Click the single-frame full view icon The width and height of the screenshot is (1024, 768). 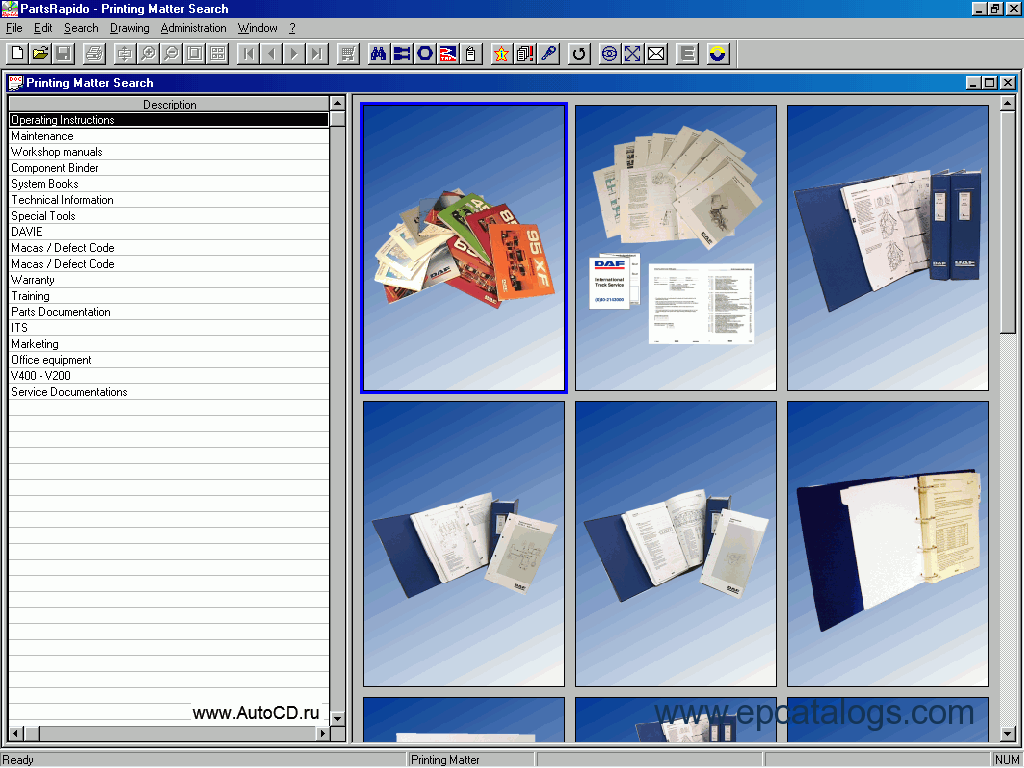click(x=195, y=54)
